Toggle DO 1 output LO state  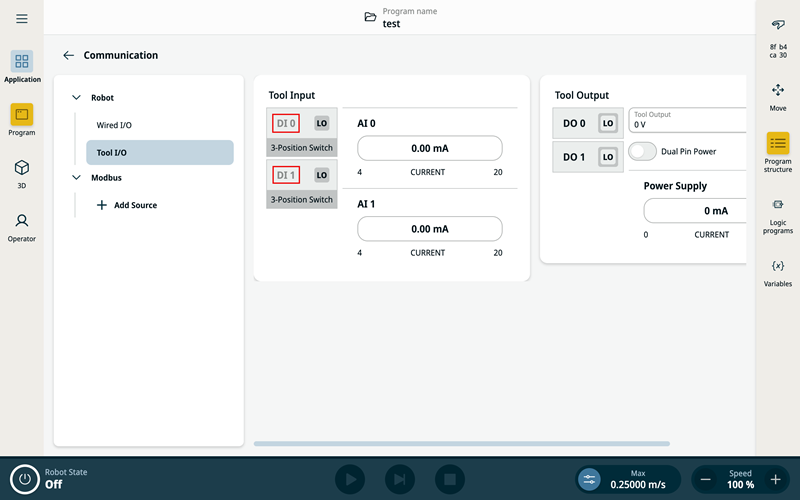[607, 157]
